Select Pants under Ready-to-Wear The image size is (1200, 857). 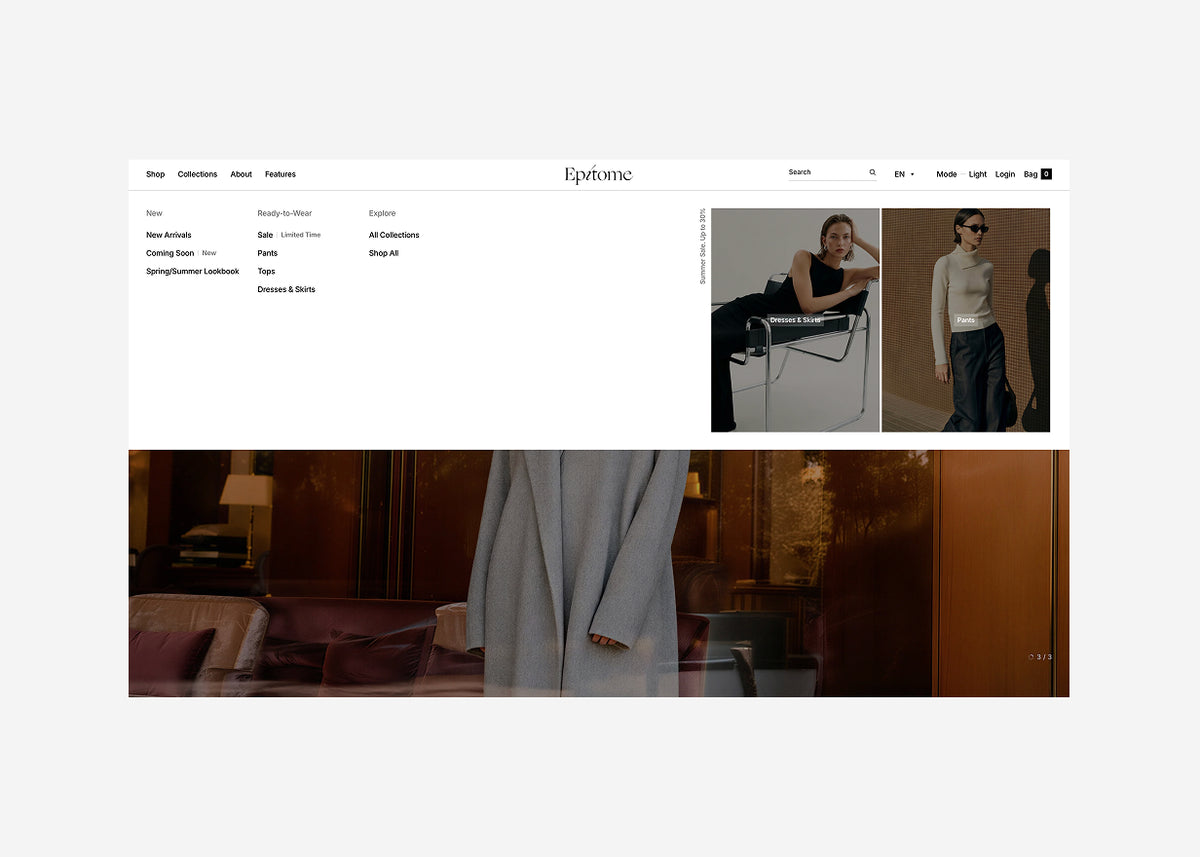click(x=267, y=253)
